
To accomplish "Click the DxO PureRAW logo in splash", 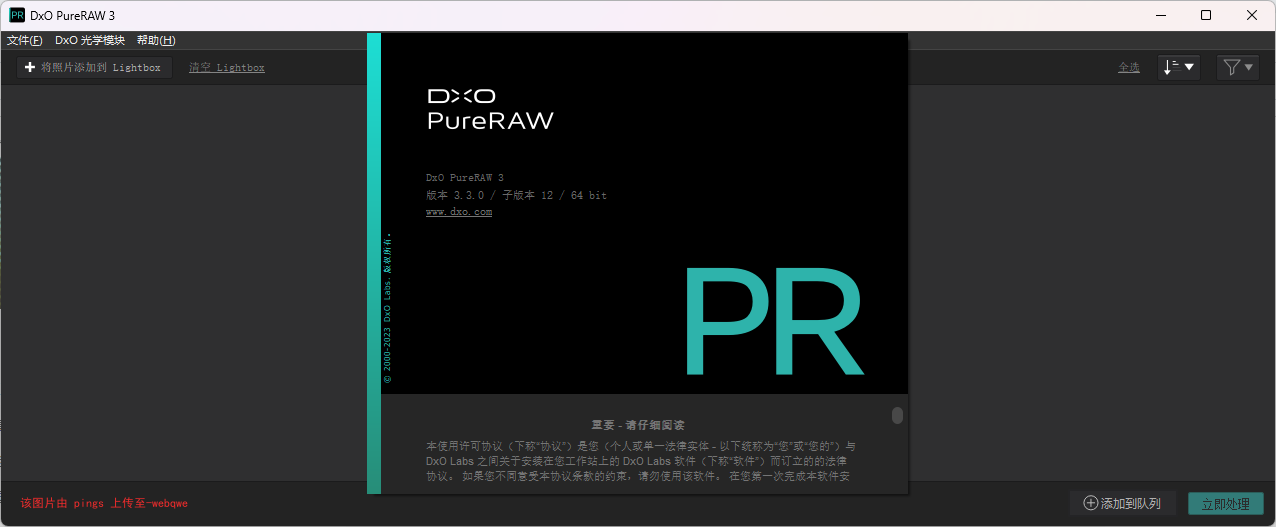I will pos(490,109).
